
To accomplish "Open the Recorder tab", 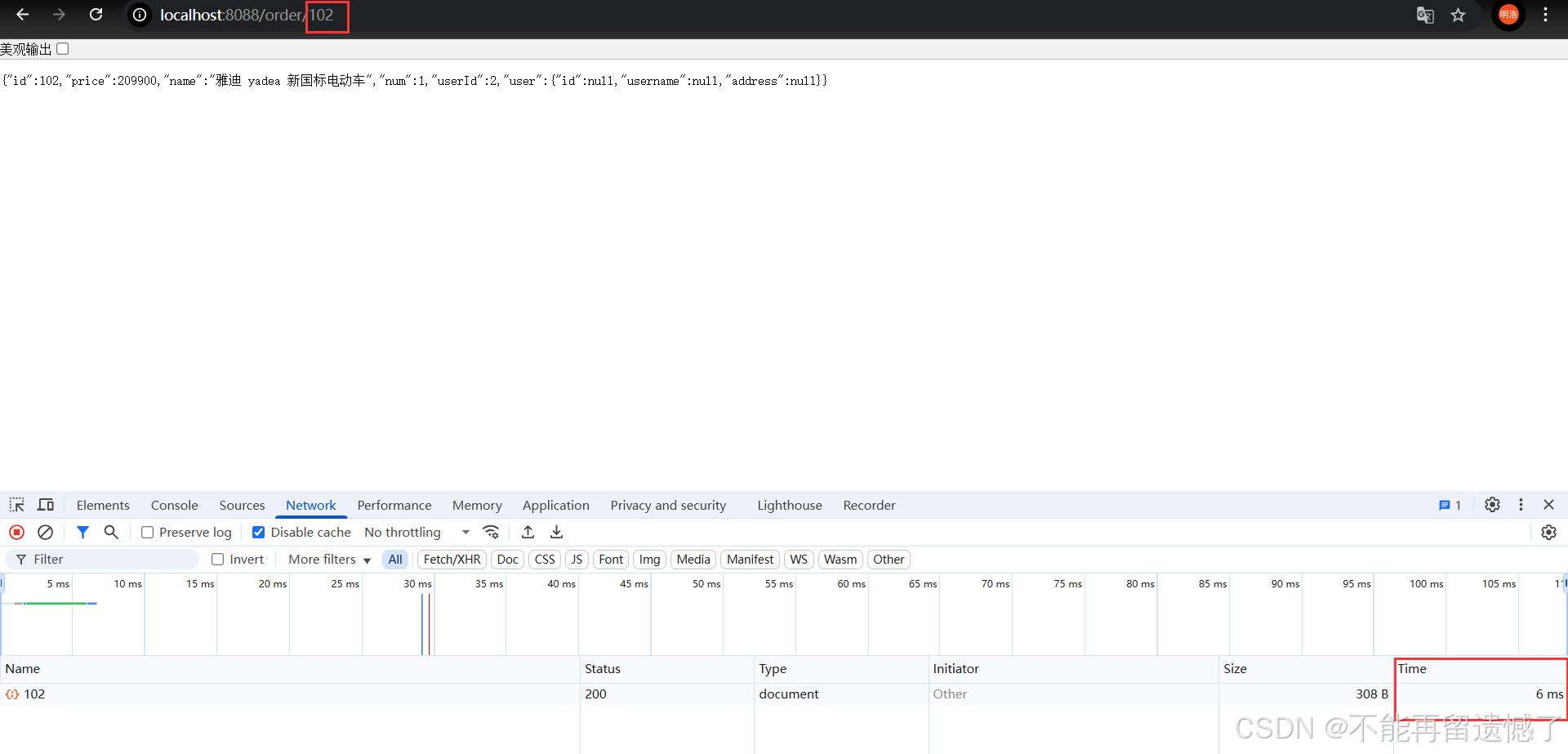I will (x=869, y=505).
